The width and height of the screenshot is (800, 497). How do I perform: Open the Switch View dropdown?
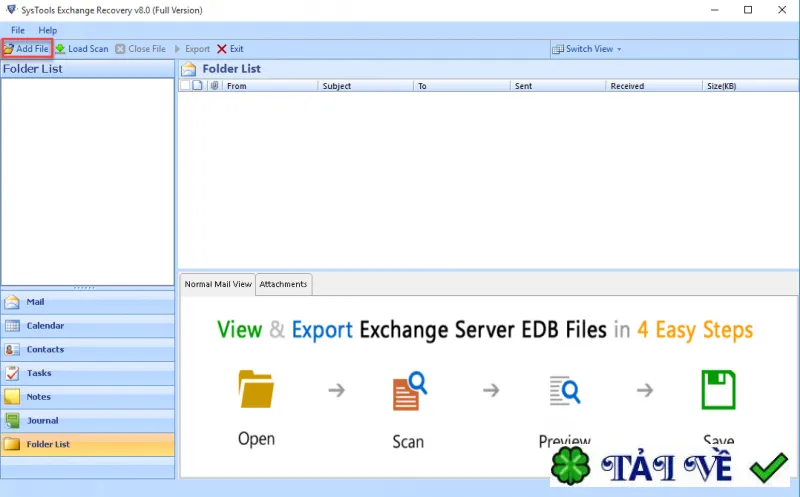[x=587, y=49]
